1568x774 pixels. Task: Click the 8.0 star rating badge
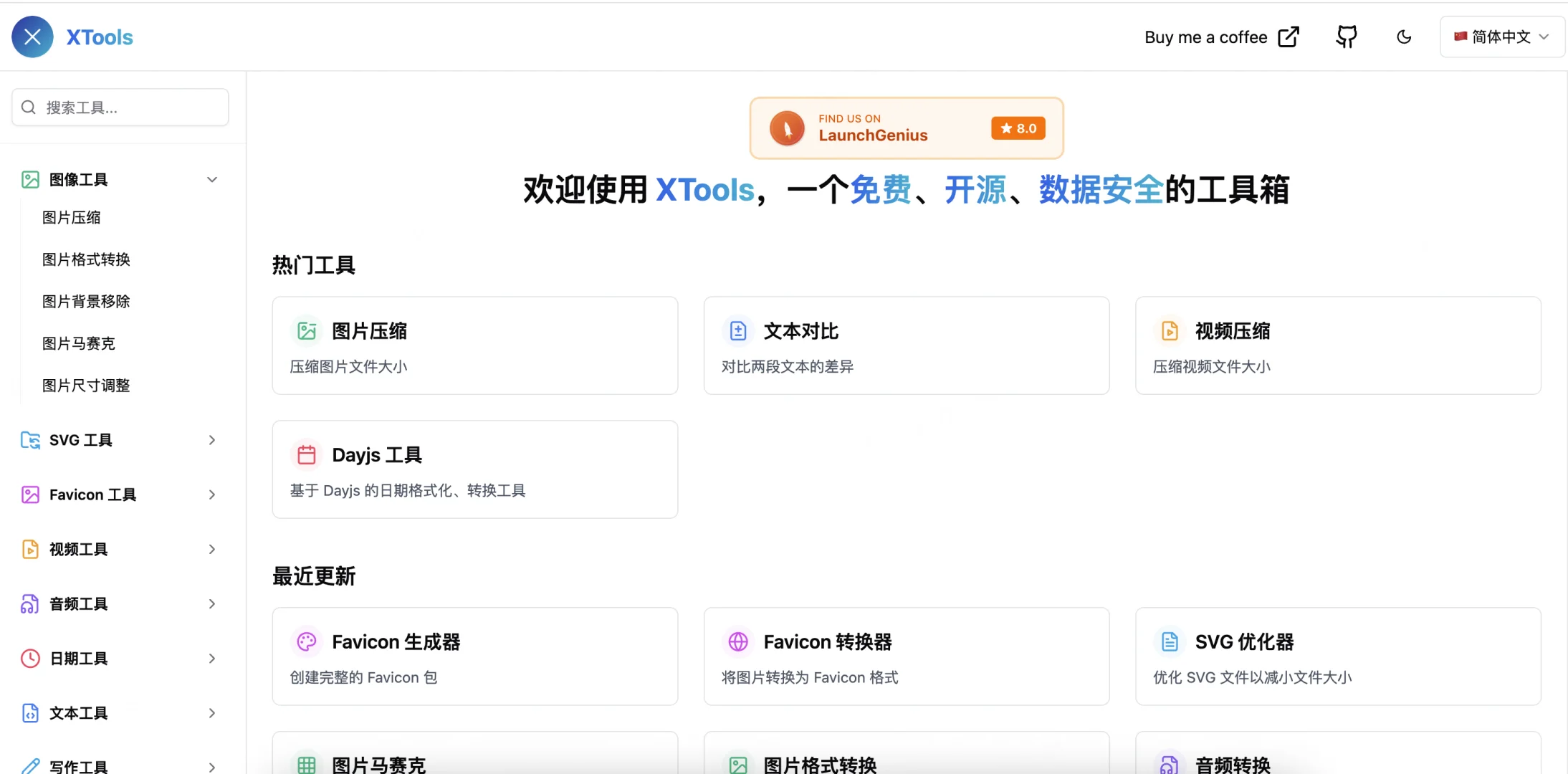[x=1017, y=128]
